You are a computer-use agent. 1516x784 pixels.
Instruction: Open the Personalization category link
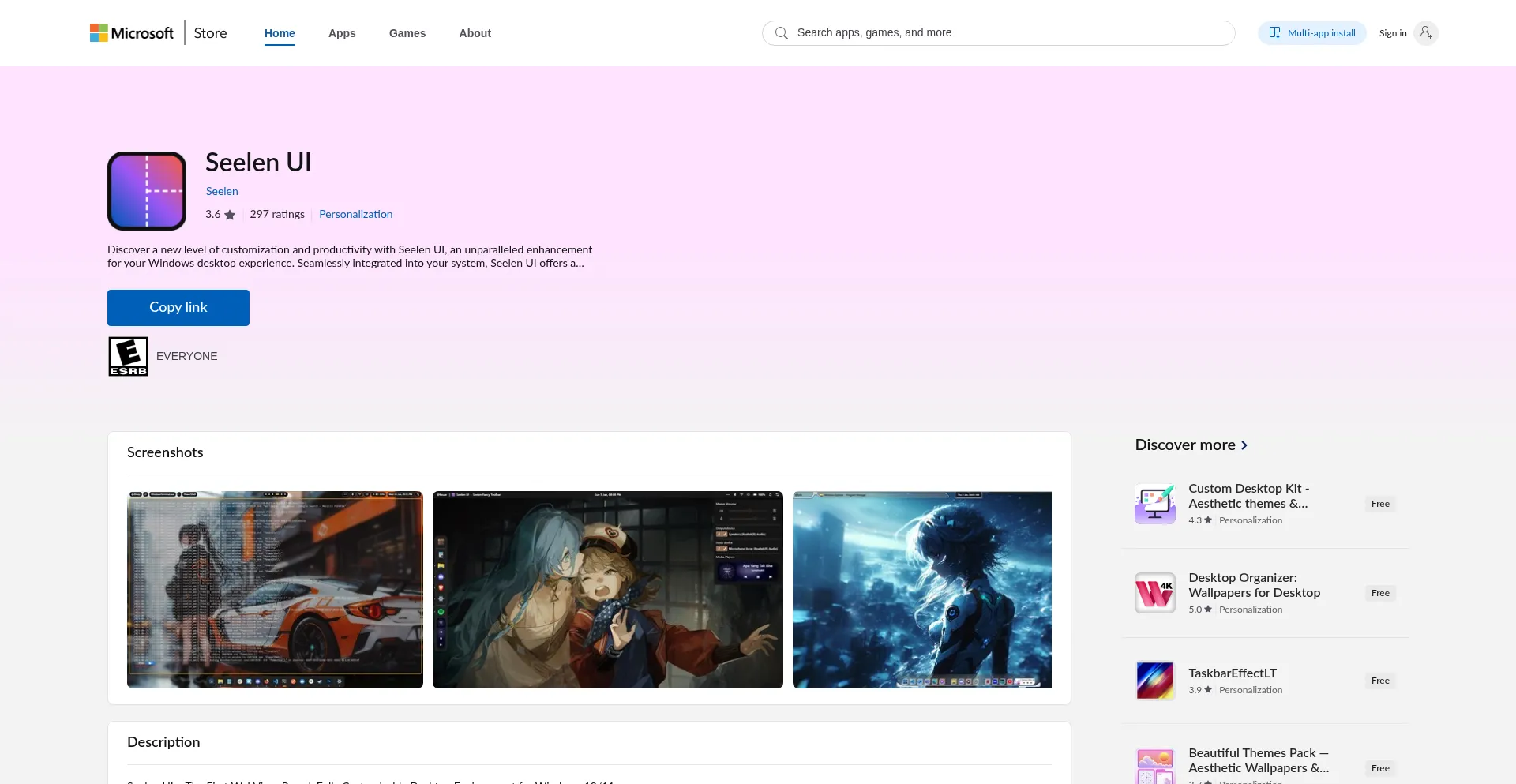355,214
